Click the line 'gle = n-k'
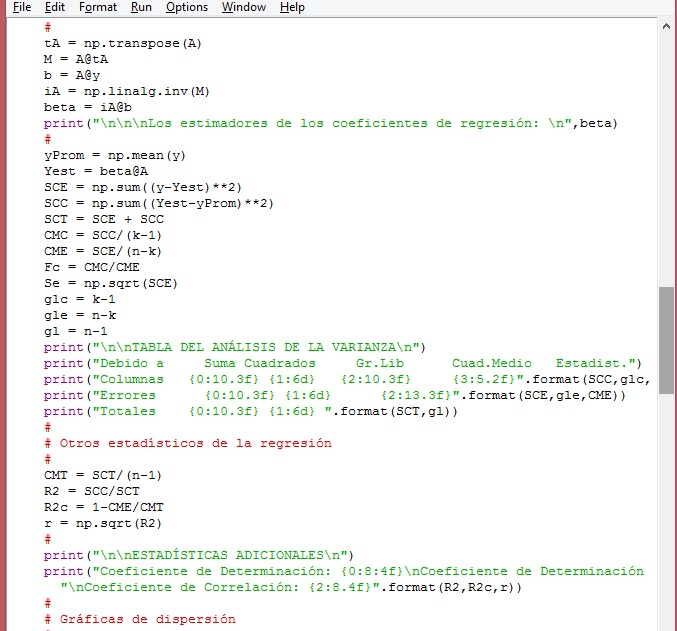Screen dimensions: 677x631 pos(80,315)
